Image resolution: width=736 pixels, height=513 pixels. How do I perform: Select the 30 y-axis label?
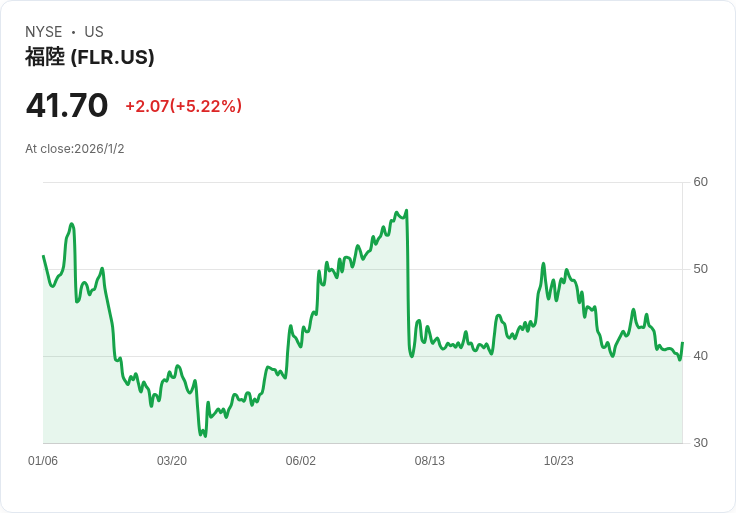[x=700, y=443]
